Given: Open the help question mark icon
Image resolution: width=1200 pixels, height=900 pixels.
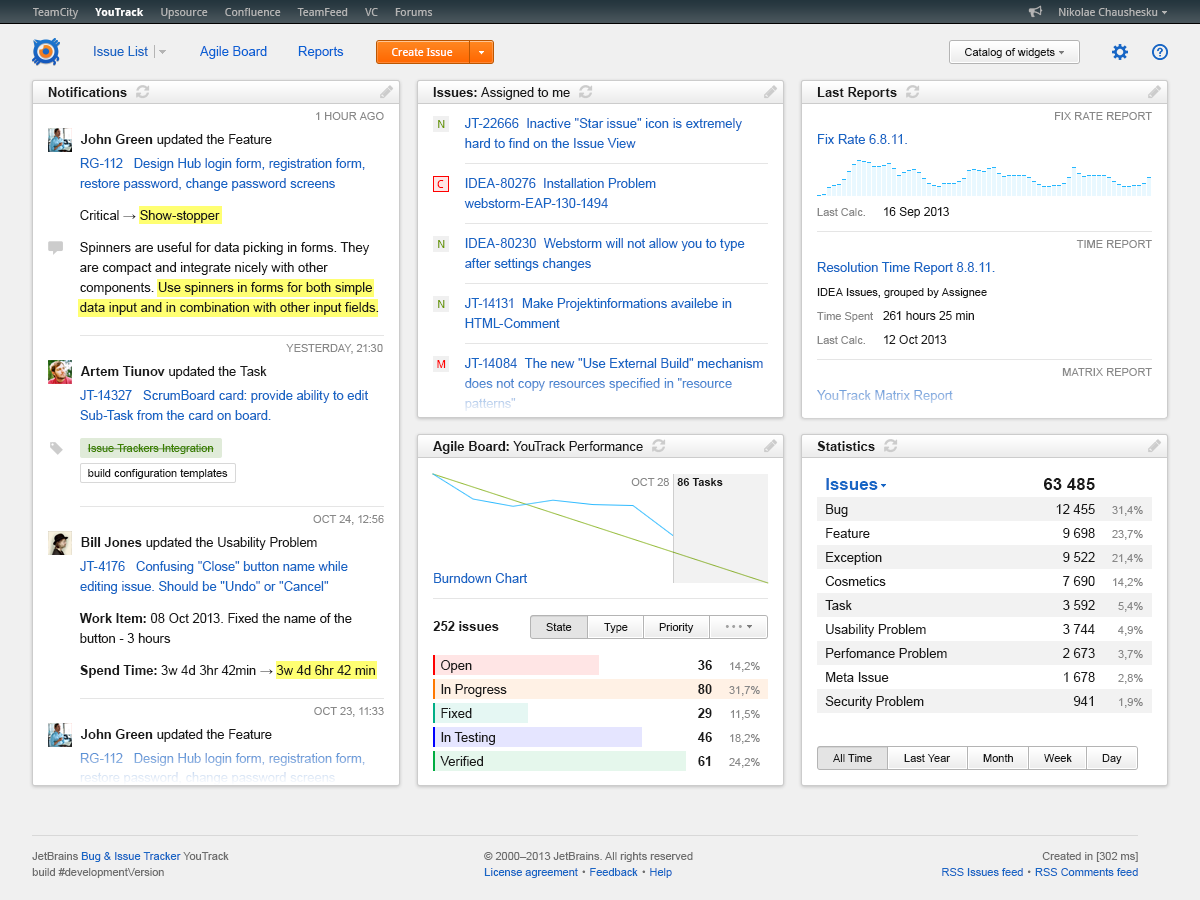Looking at the screenshot, I should tap(1160, 52).
